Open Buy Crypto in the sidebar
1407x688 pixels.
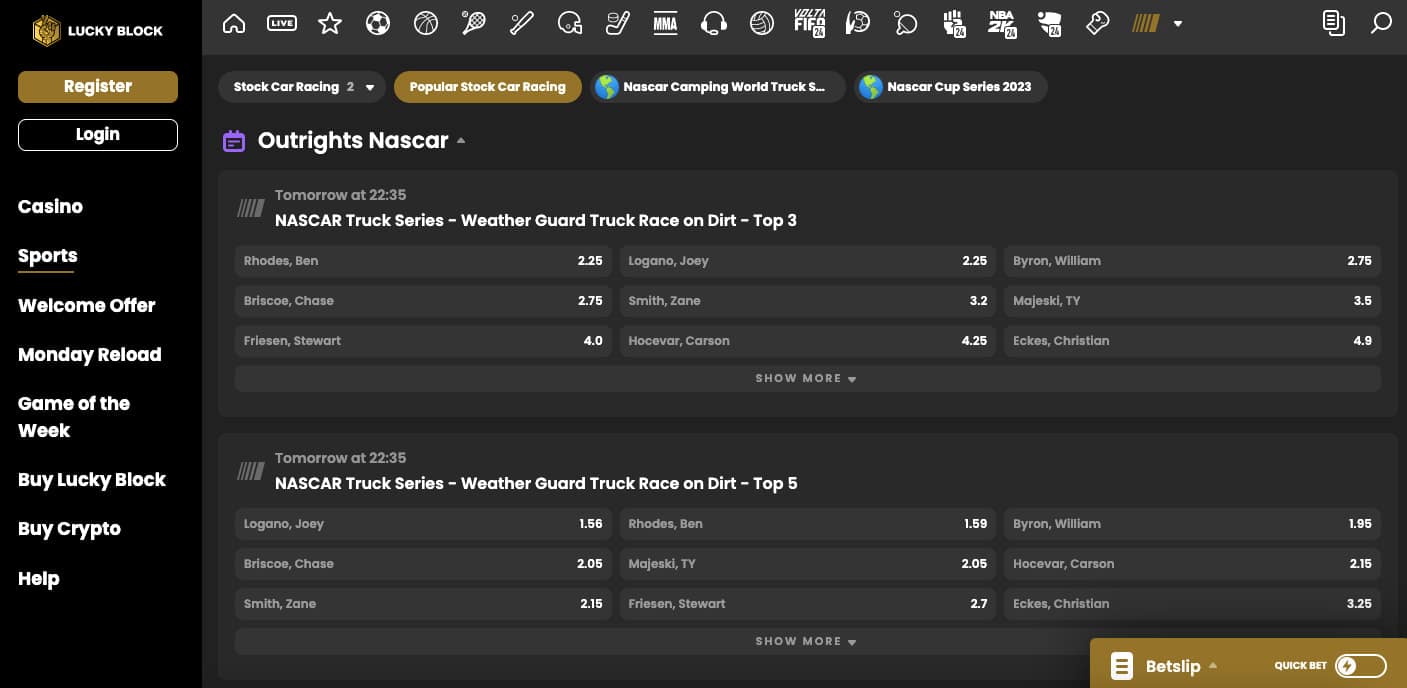pos(69,529)
